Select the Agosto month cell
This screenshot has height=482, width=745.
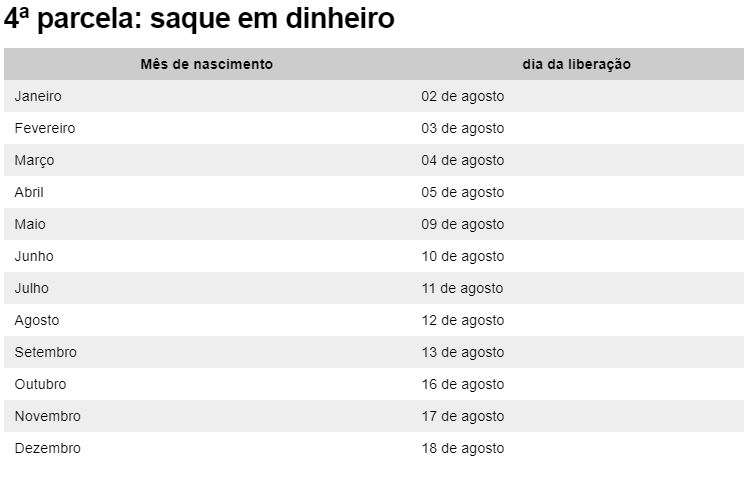(37, 320)
